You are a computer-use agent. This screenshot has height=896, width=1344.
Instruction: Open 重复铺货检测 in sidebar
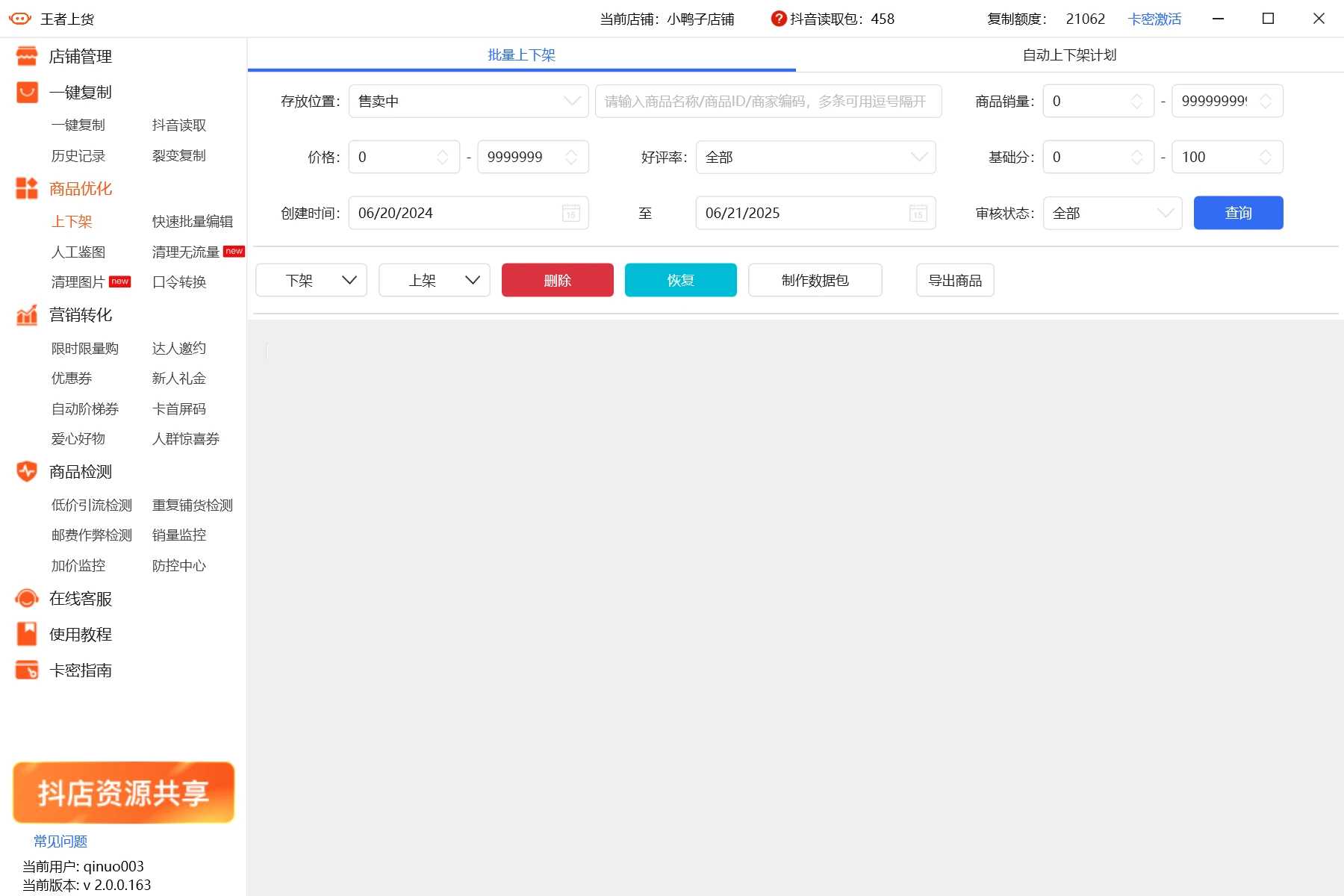click(193, 505)
